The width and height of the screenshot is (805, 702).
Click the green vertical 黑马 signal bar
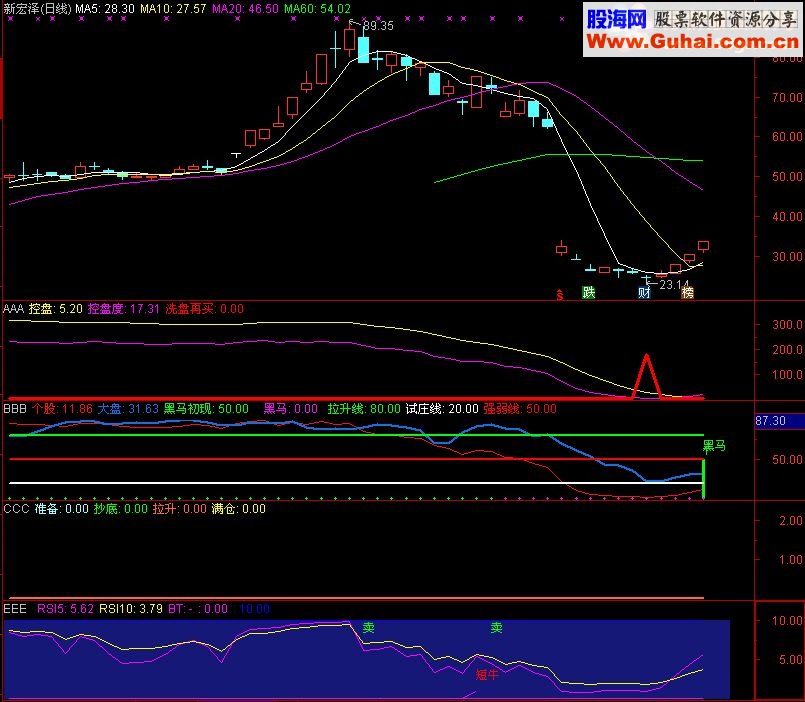click(x=703, y=479)
